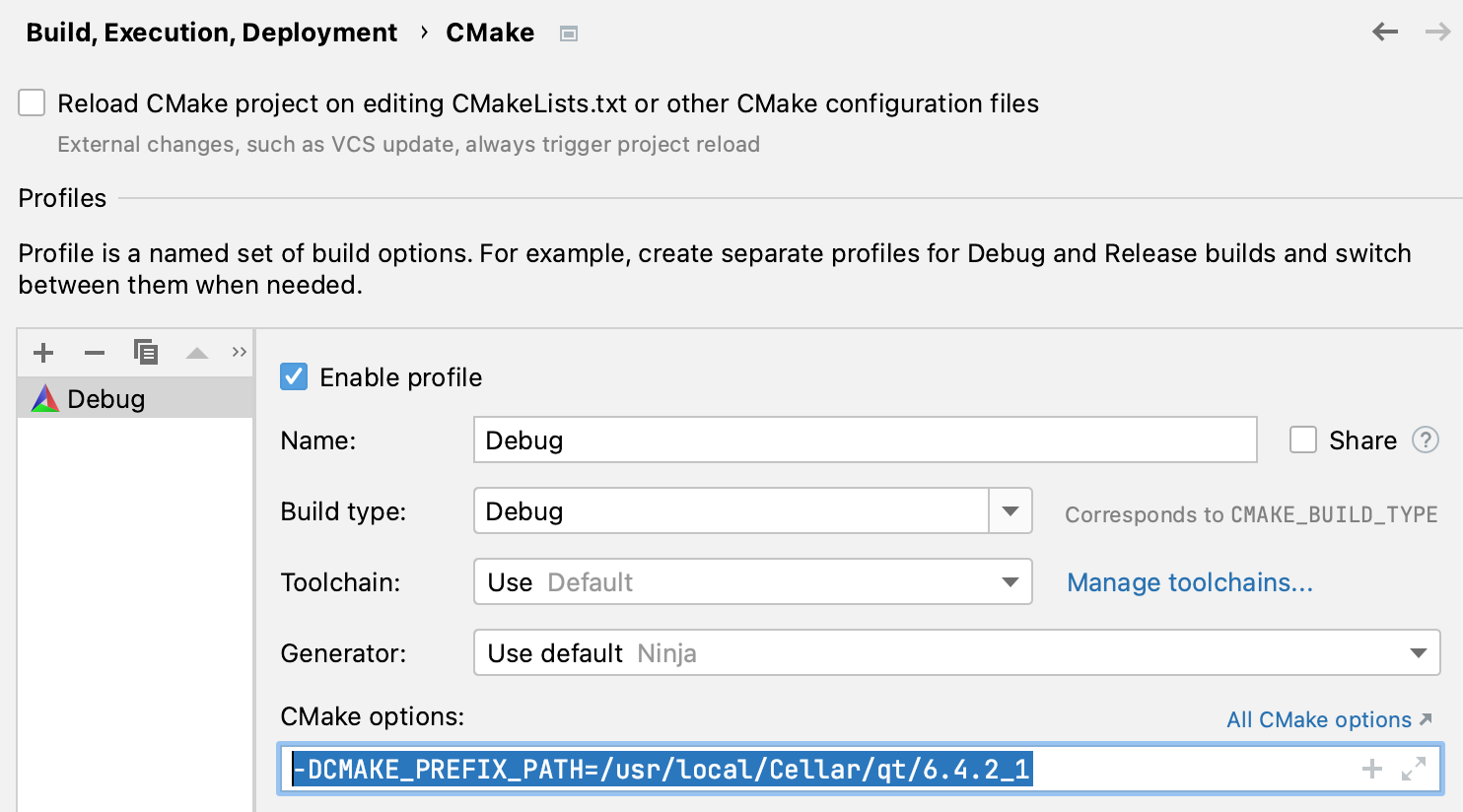1463x812 pixels.
Task: Open All CMake options link
Action: click(x=1321, y=719)
